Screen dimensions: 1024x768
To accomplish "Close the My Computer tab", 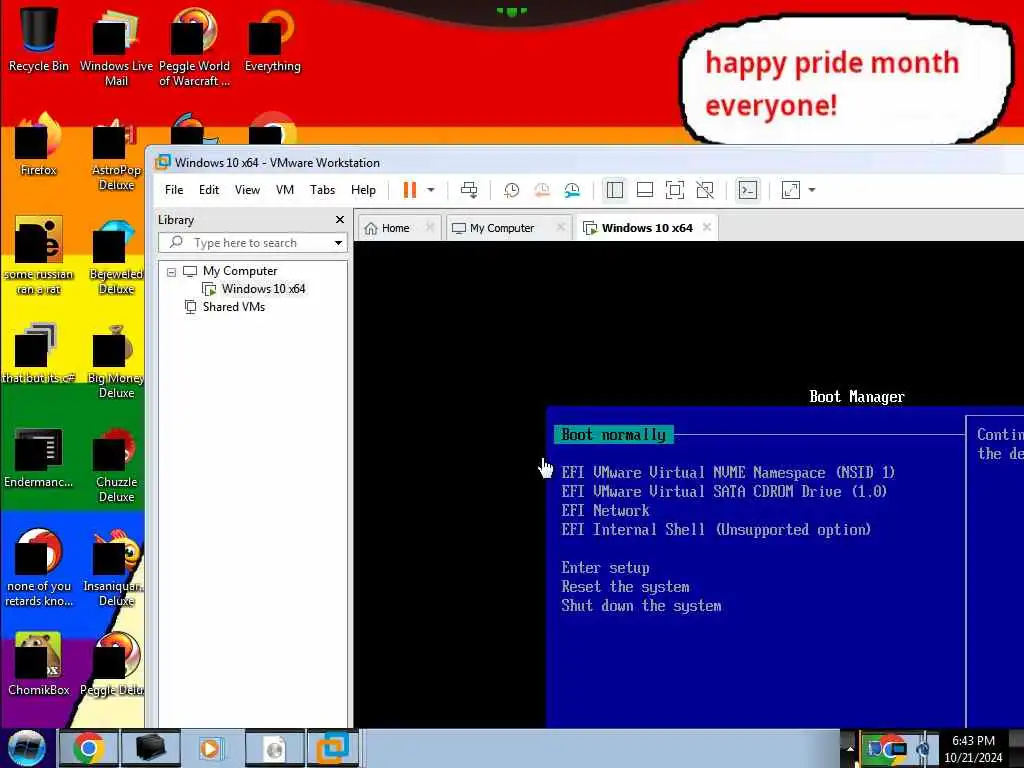I will coord(560,227).
